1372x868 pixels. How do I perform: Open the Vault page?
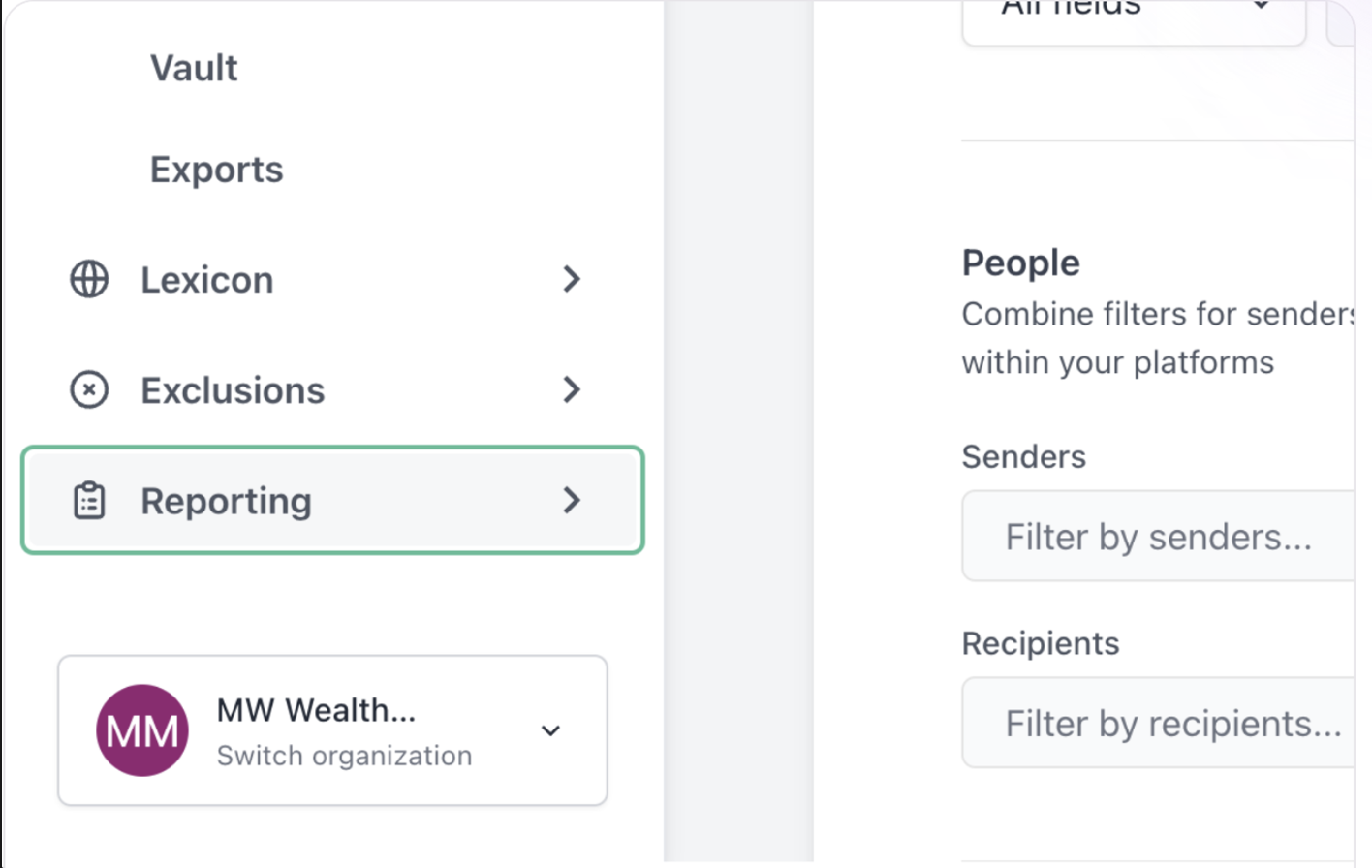194,68
